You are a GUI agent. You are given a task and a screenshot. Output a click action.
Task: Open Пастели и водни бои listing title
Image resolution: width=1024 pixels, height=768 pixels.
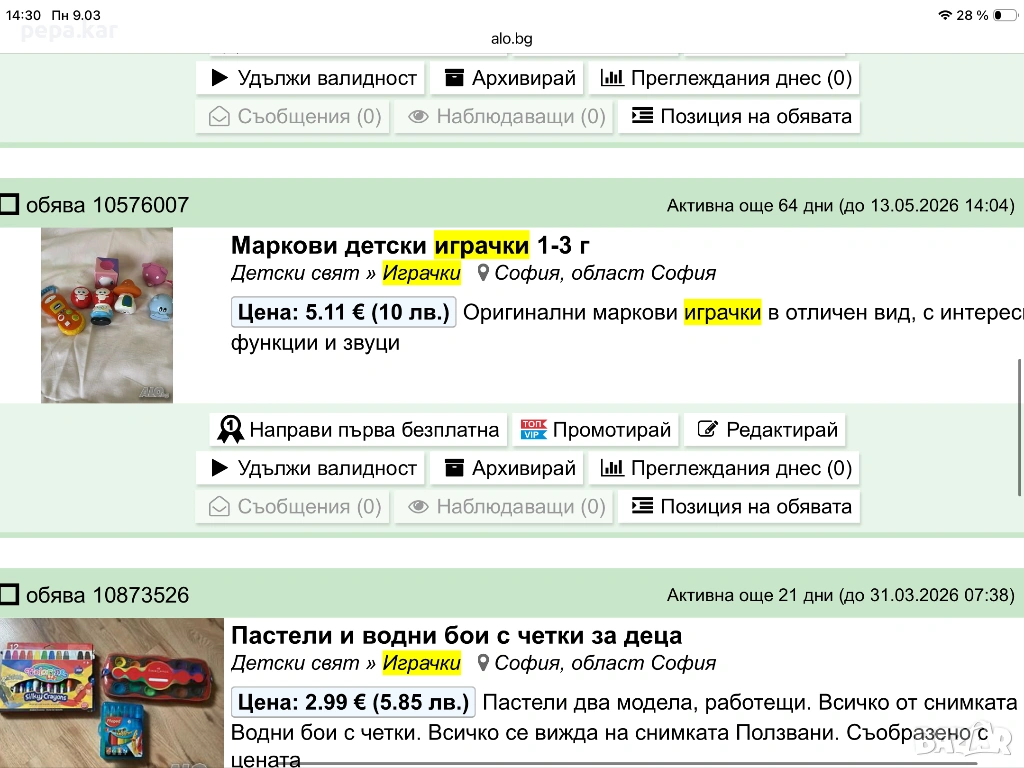pyautogui.click(x=456, y=635)
